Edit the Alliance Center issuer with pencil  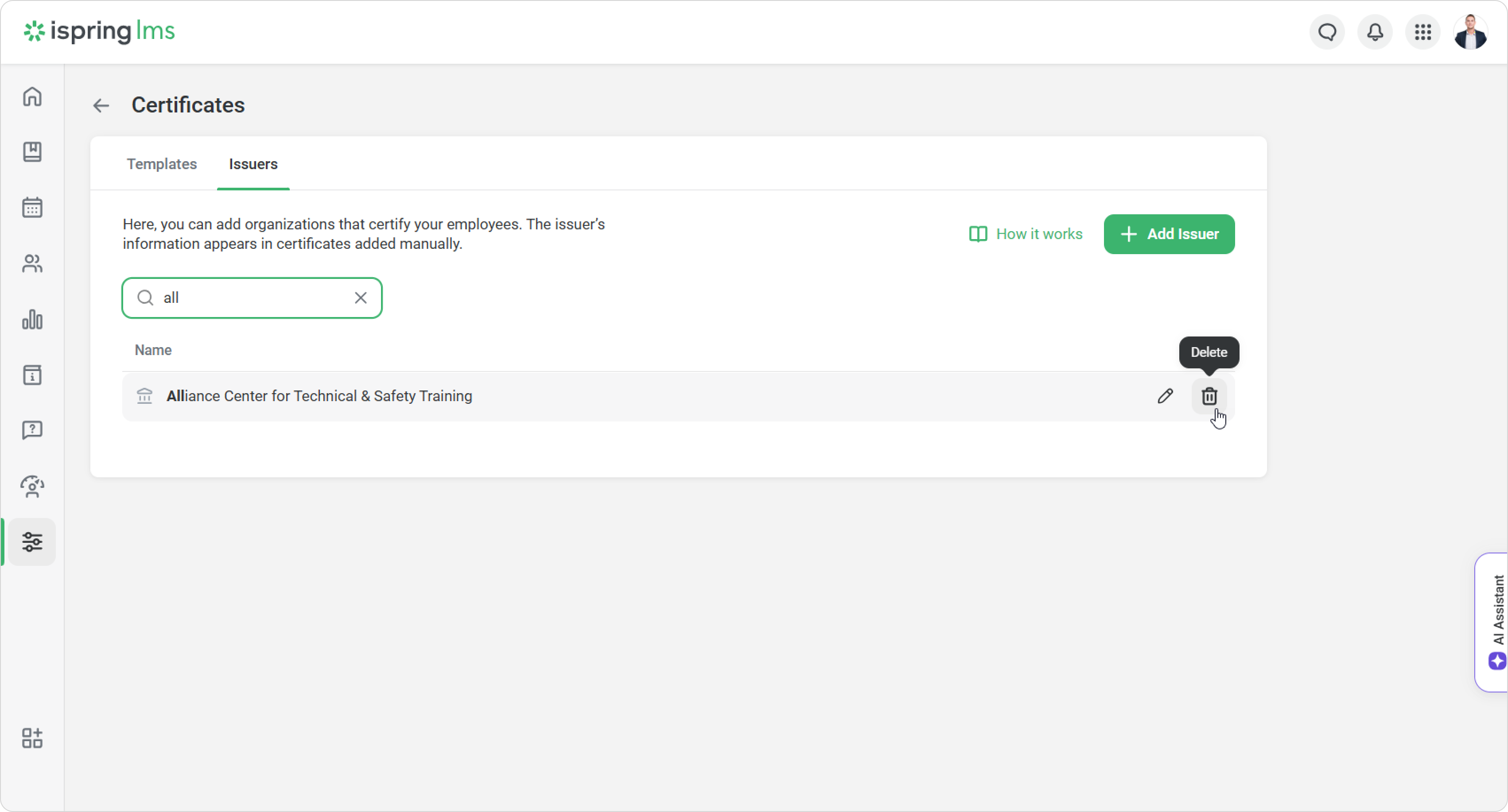1165,396
